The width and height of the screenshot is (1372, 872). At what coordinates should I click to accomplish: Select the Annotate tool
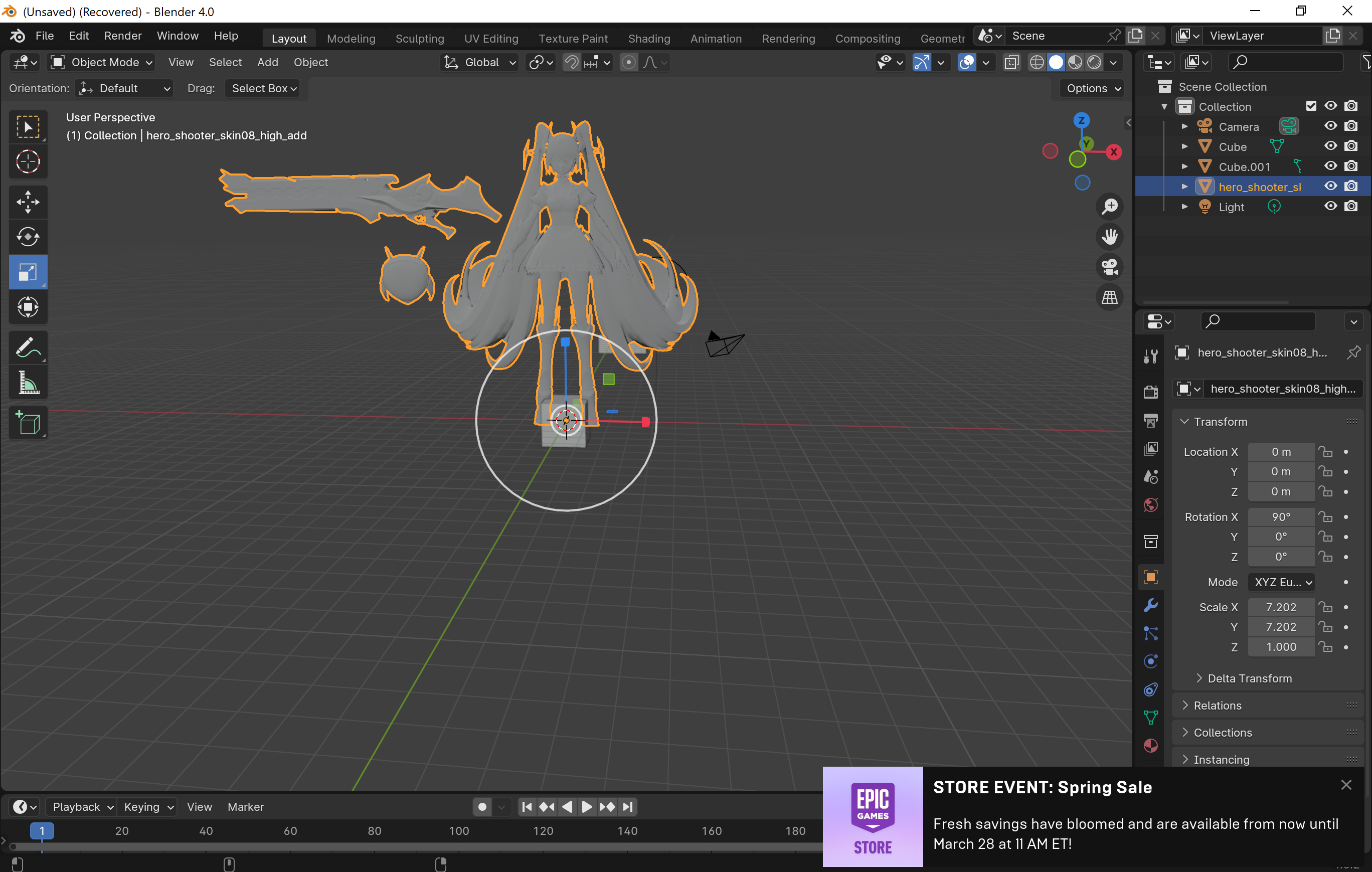point(28,347)
